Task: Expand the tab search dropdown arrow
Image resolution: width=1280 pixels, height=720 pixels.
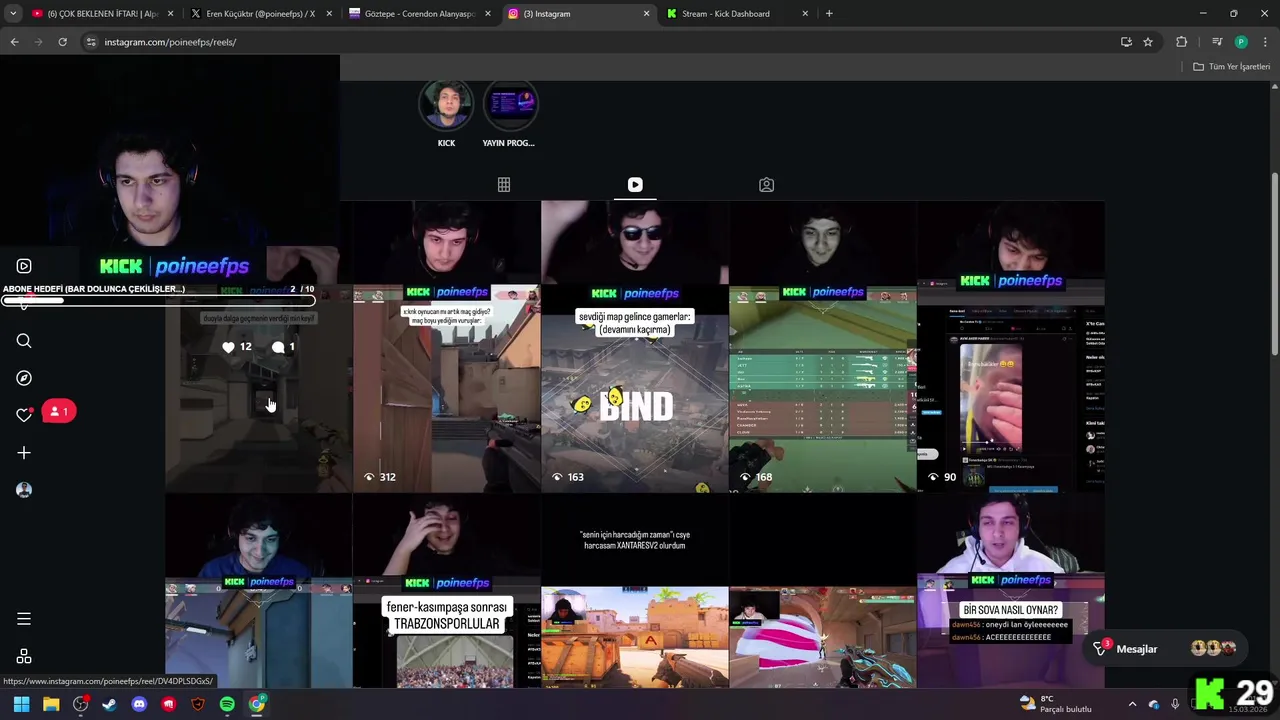Action: click(13, 14)
